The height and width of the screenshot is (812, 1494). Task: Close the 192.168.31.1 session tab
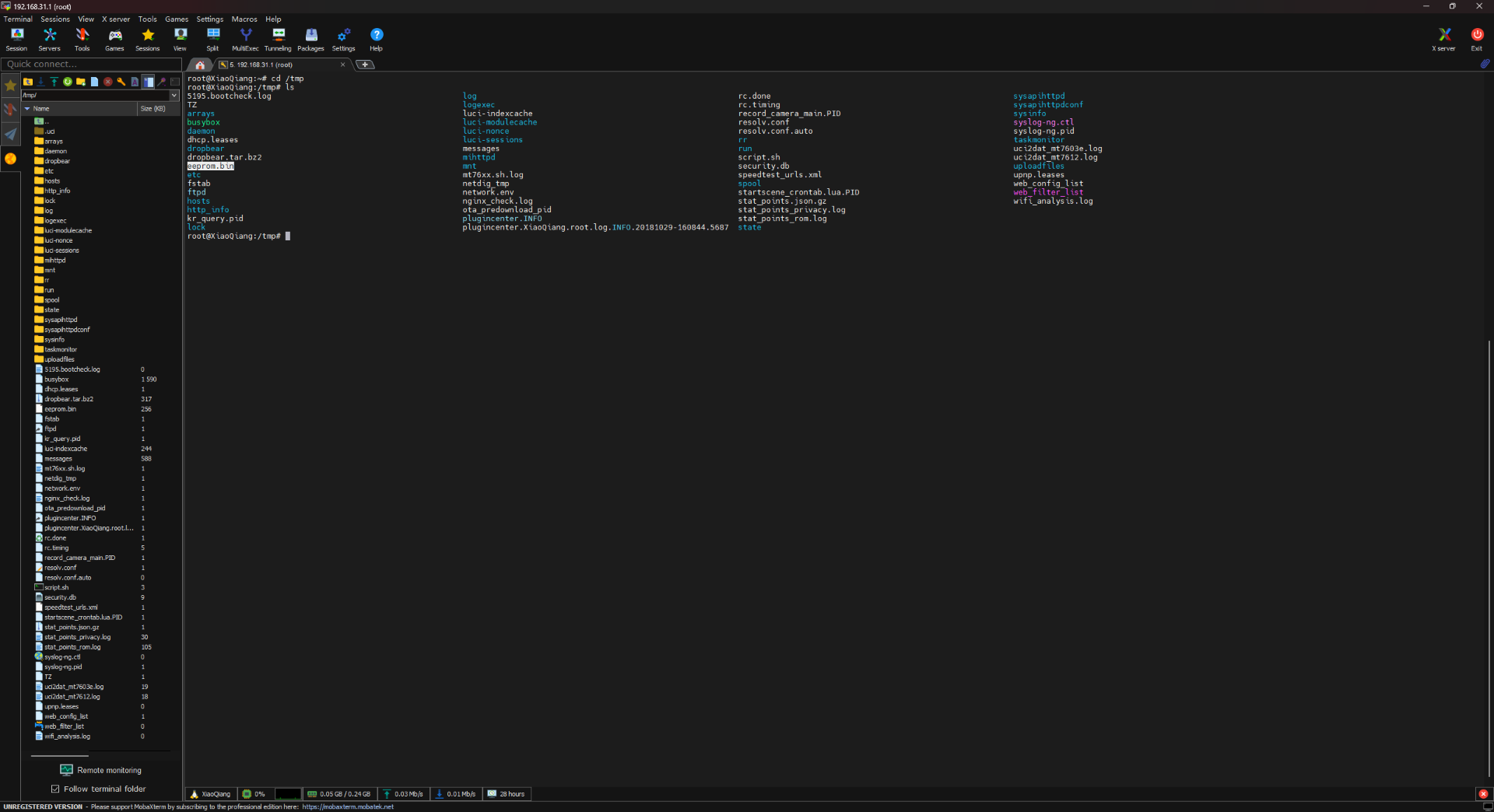(x=343, y=65)
